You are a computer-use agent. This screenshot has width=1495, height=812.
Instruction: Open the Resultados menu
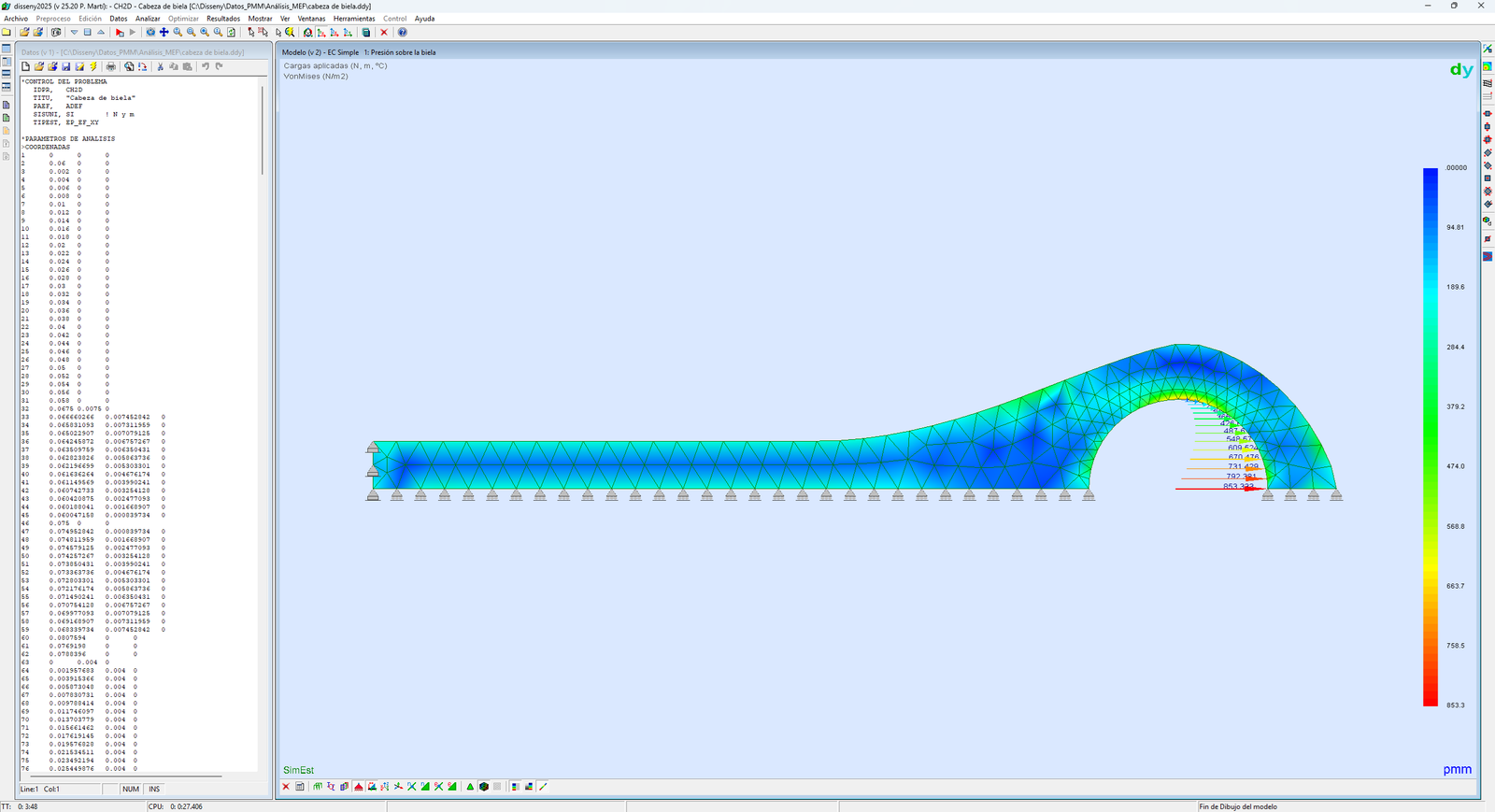point(223,19)
